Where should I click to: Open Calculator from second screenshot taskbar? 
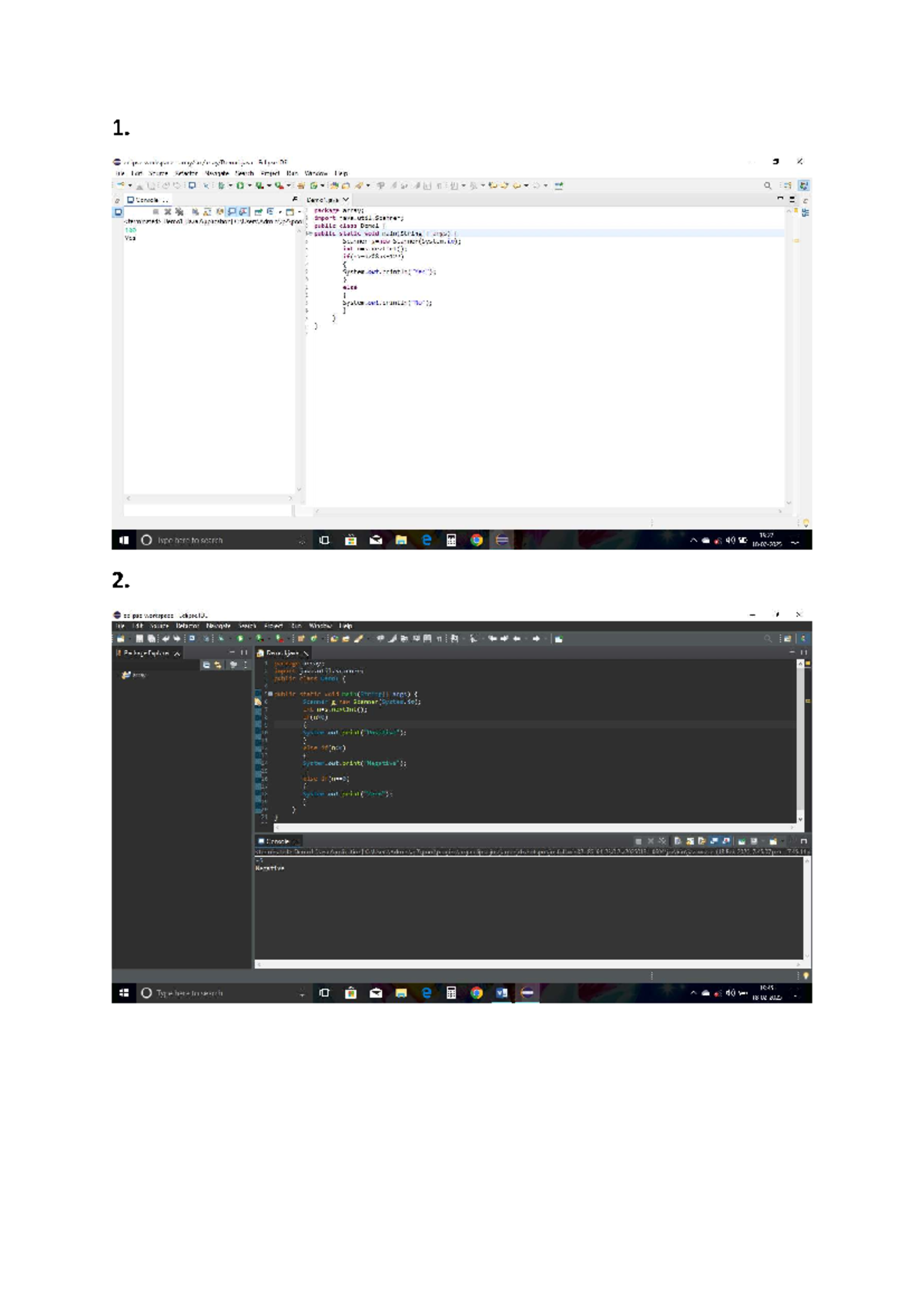point(451,993)
